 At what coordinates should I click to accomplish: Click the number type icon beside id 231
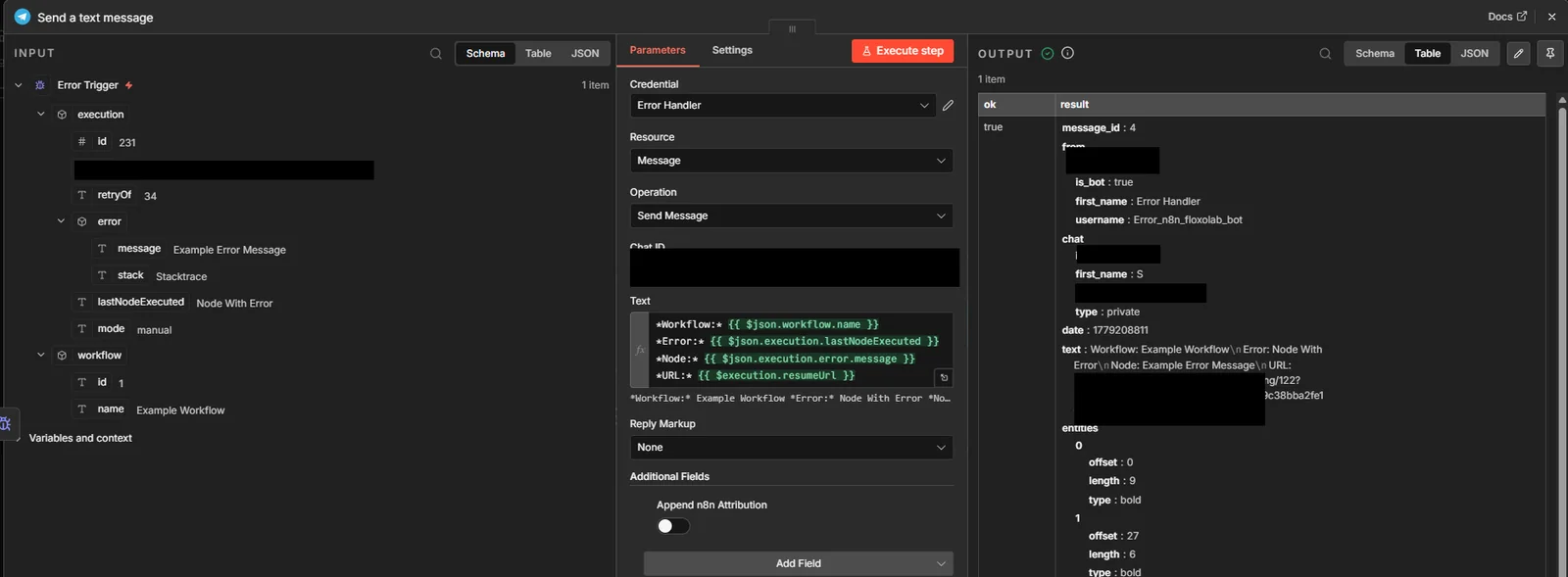82,141
